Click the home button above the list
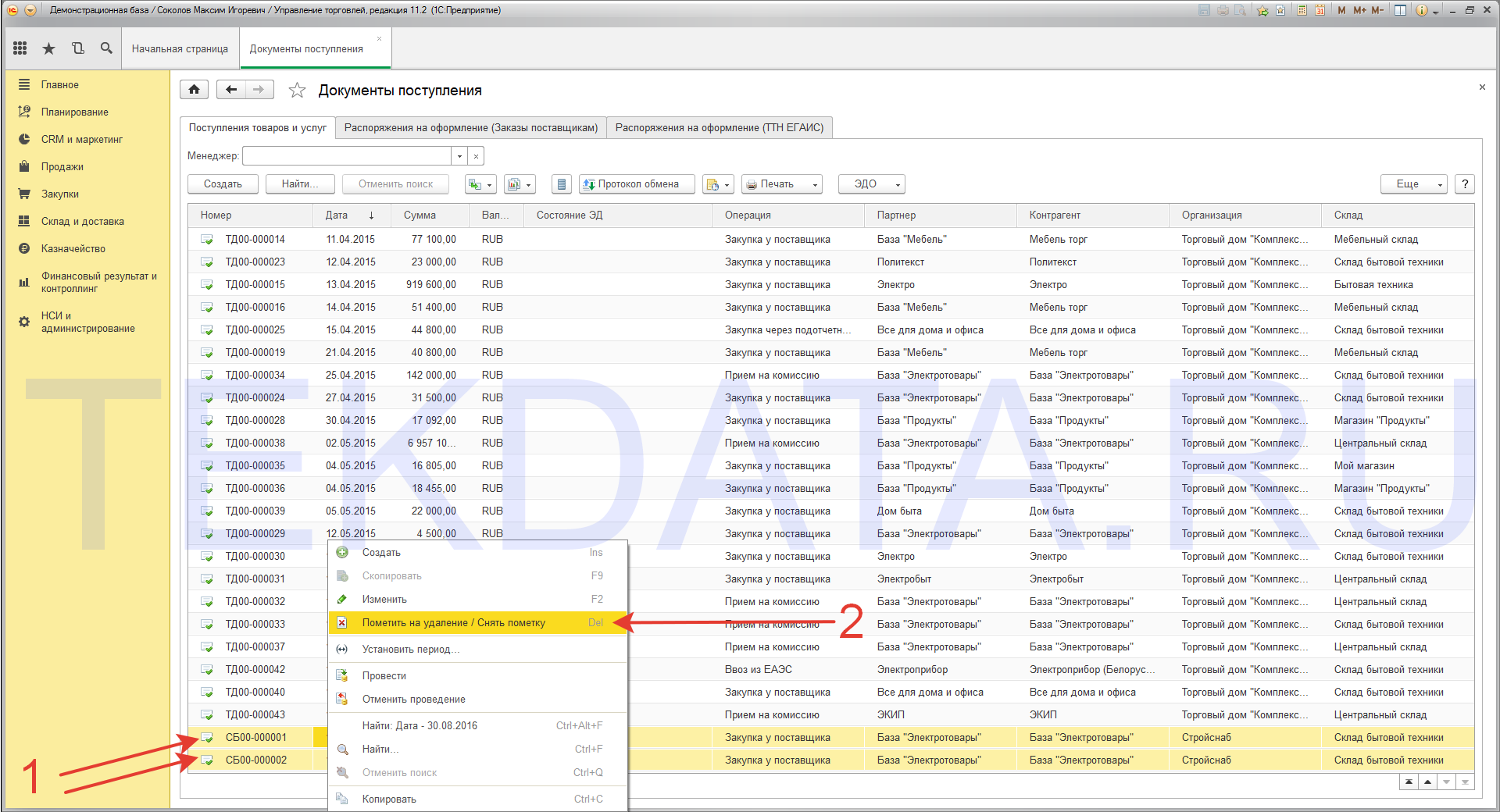 tap(194, 90)
